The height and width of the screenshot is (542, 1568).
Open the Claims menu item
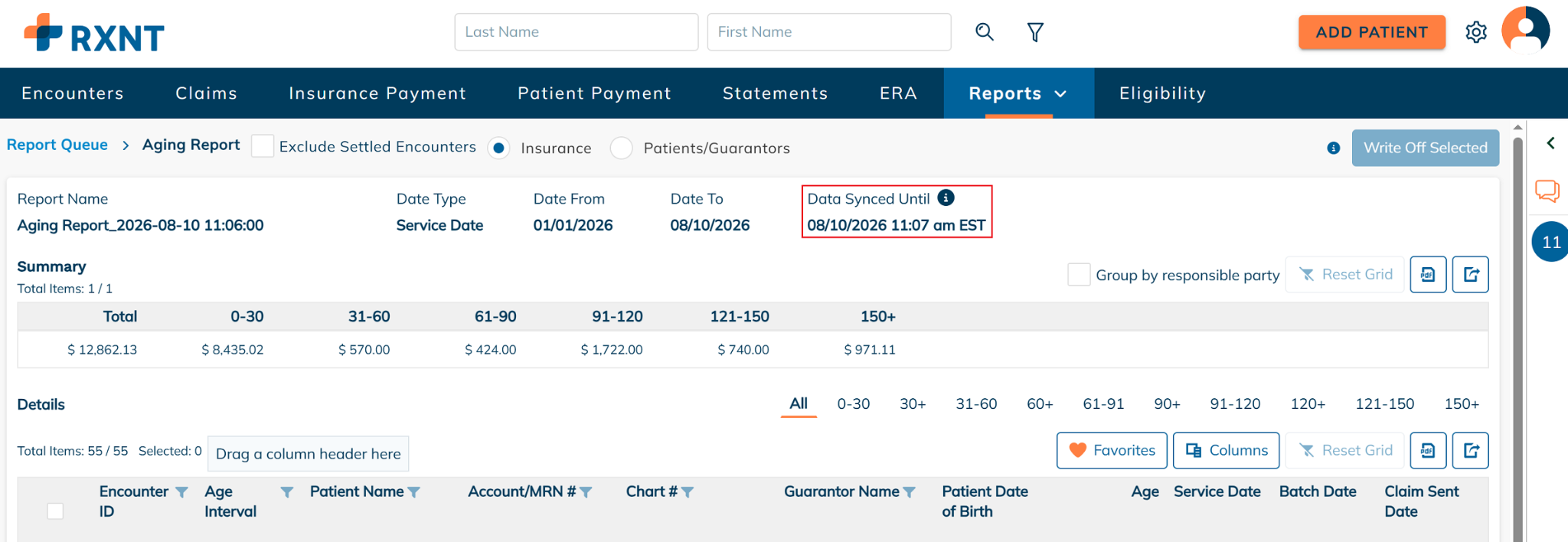pos(207,93)
